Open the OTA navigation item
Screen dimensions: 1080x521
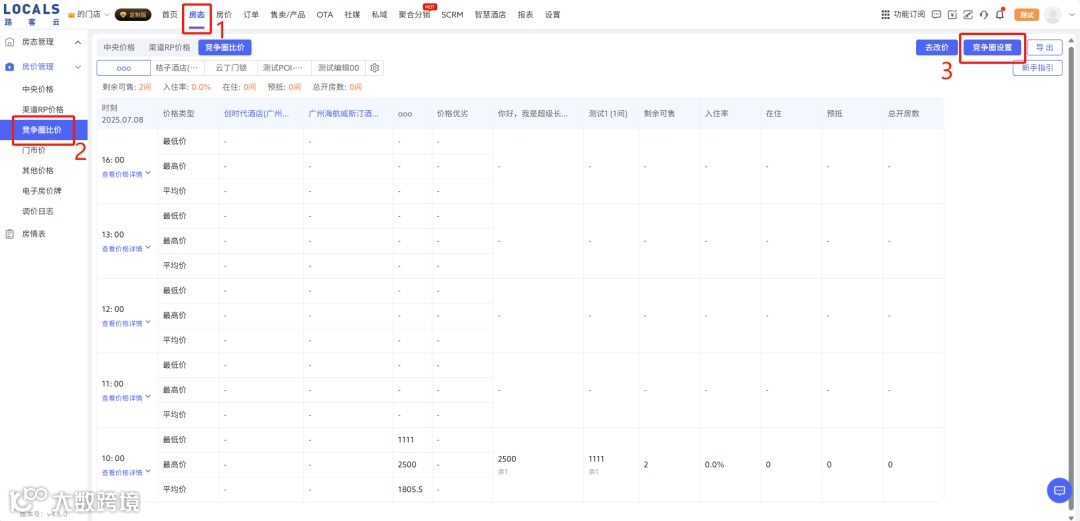[x=325, y=14]
